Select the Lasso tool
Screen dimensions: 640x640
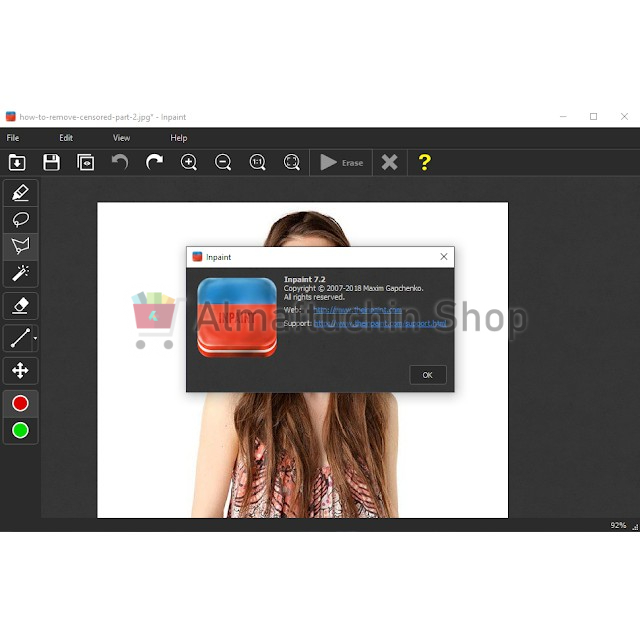[x=20, y=220]
